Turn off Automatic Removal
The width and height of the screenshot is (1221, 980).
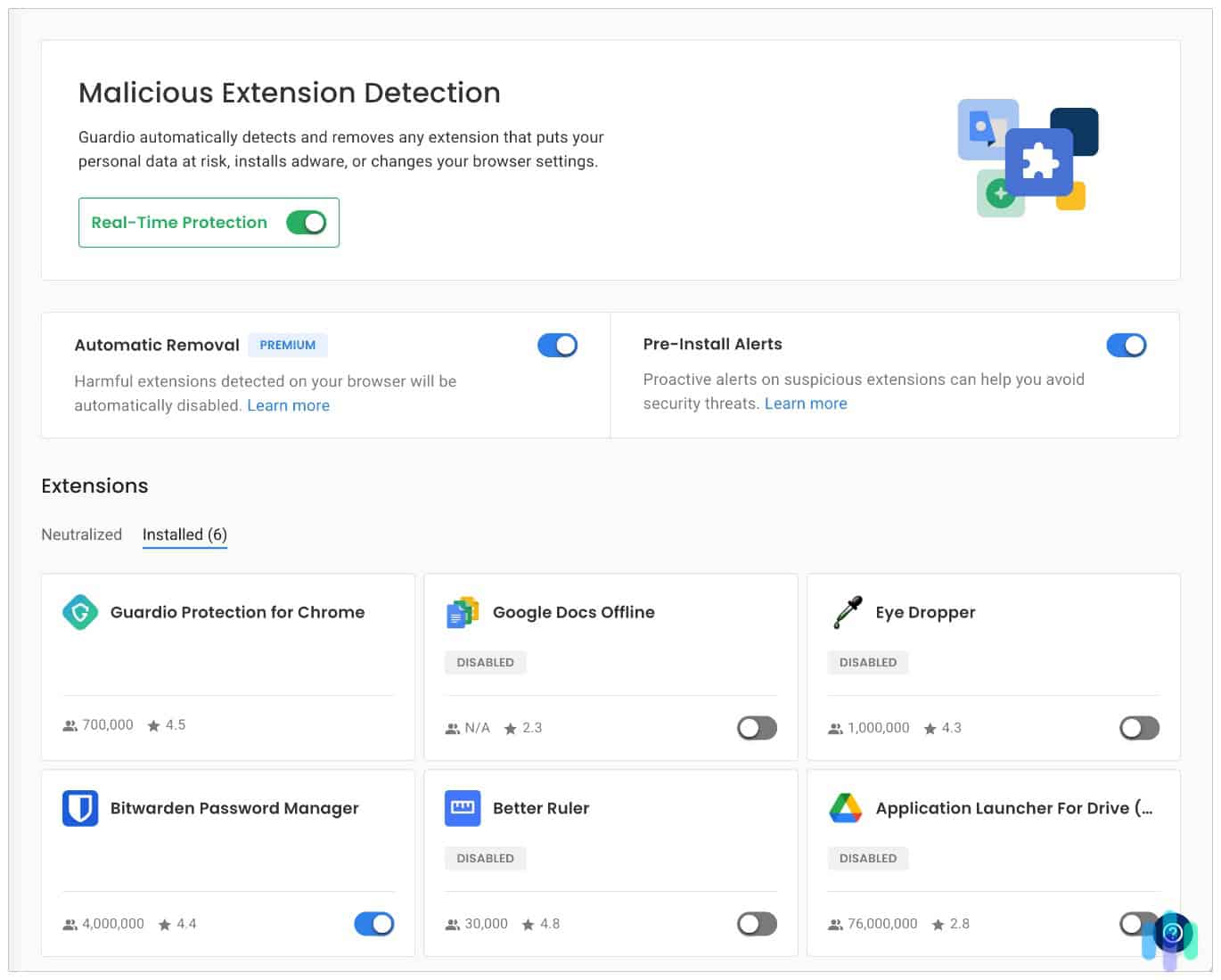click(557, 345)
